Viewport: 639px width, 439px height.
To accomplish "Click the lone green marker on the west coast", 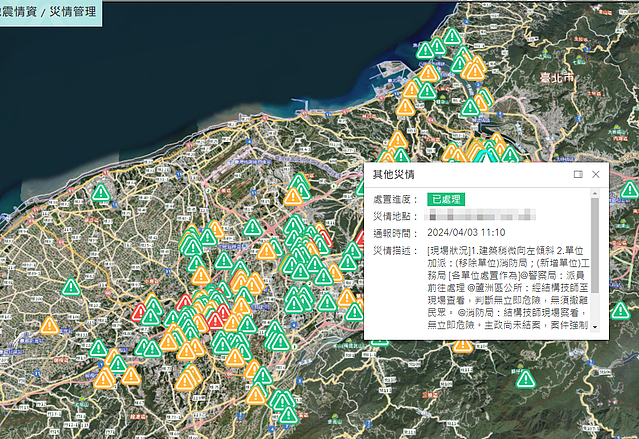I will (101, 192).
